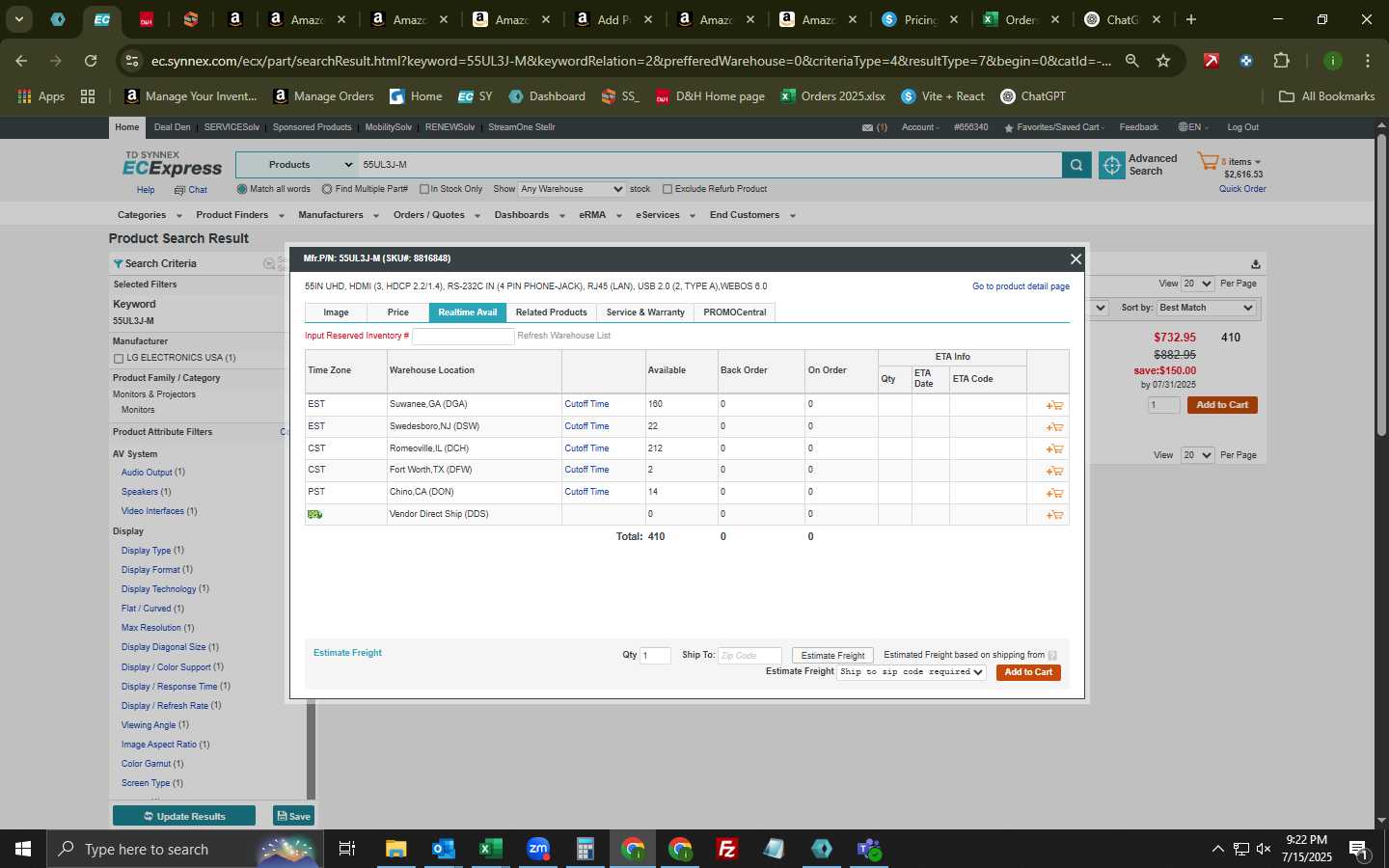Open Chrome extensions puzzle icon
The width and height of the screenshot is (1389, 868).
[x=1281, y=61]
